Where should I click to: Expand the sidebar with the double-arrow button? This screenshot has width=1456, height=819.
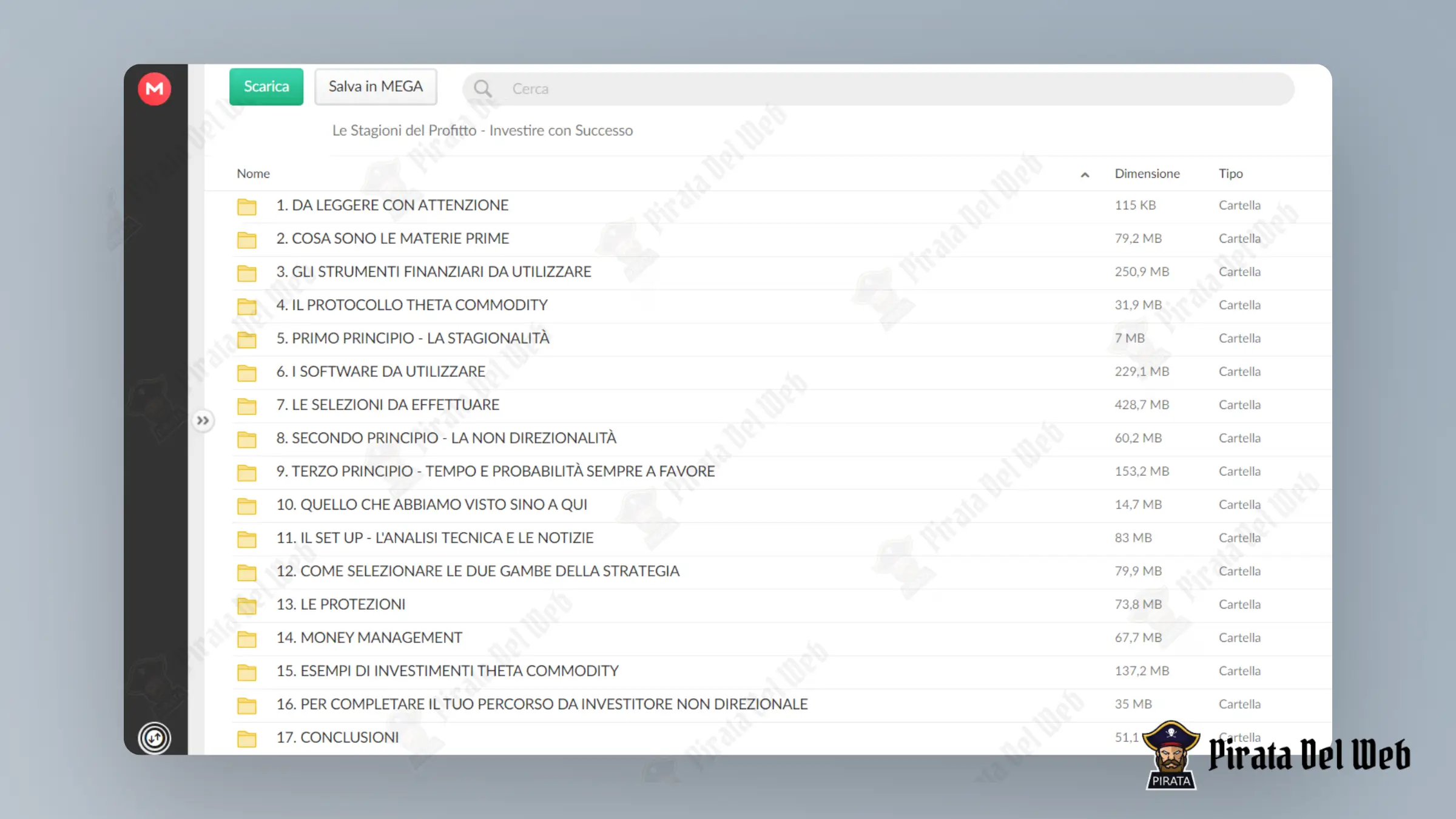point(203,420)
